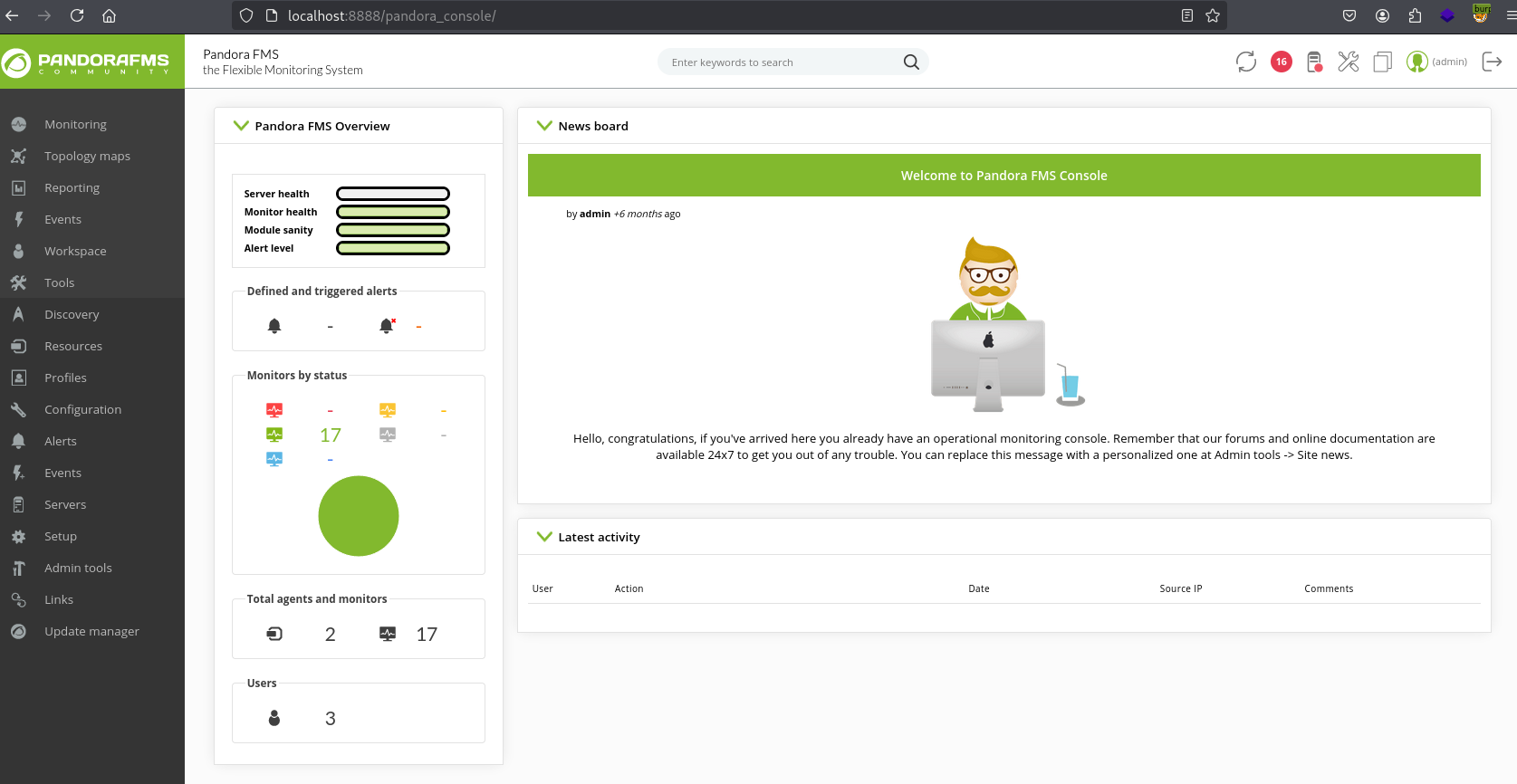Click the Users person icon
The width and height of the screenshot is (1517, 784).
(x=274, y=718)
